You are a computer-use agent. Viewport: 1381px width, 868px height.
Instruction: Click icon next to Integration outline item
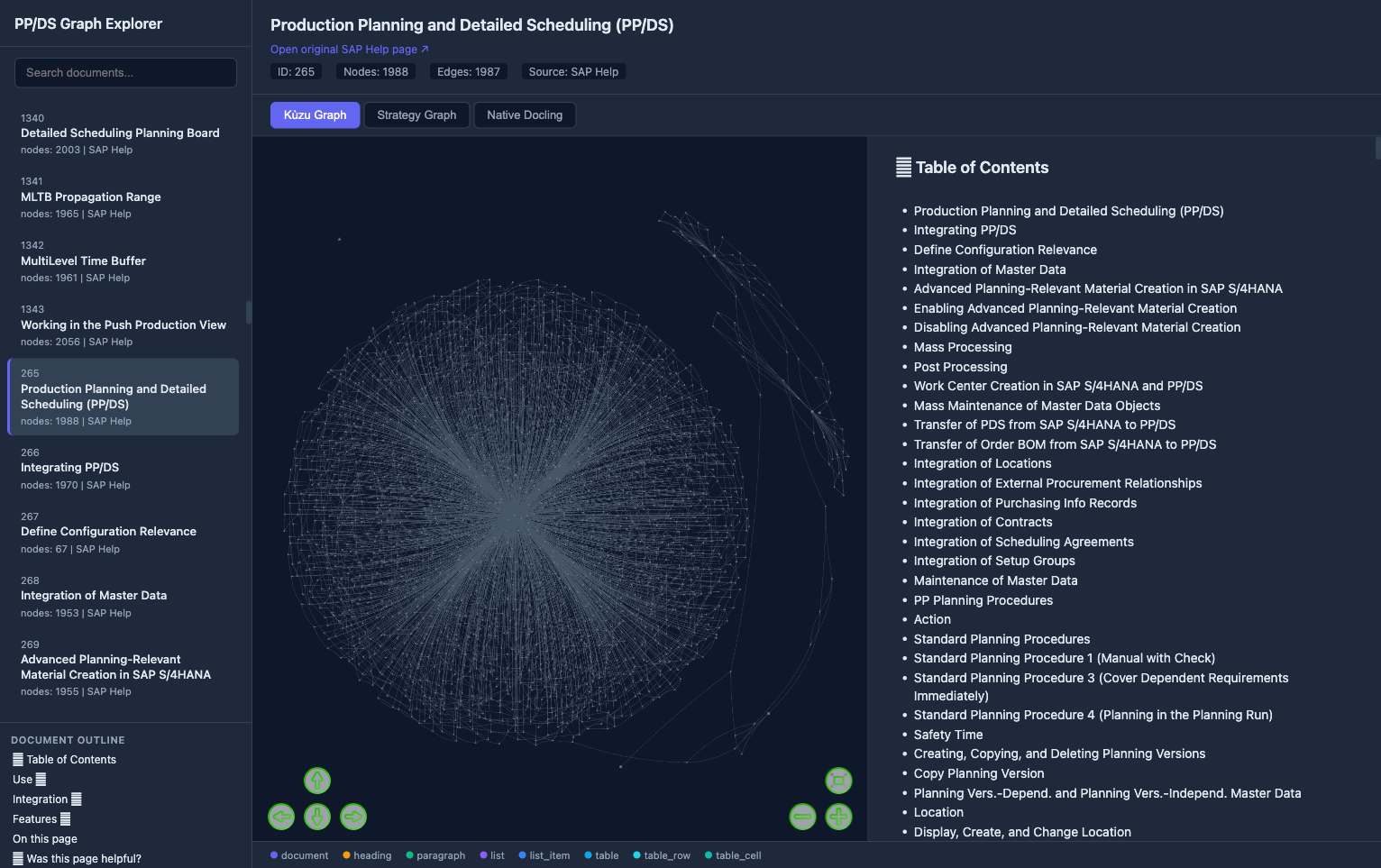(77, 799)
